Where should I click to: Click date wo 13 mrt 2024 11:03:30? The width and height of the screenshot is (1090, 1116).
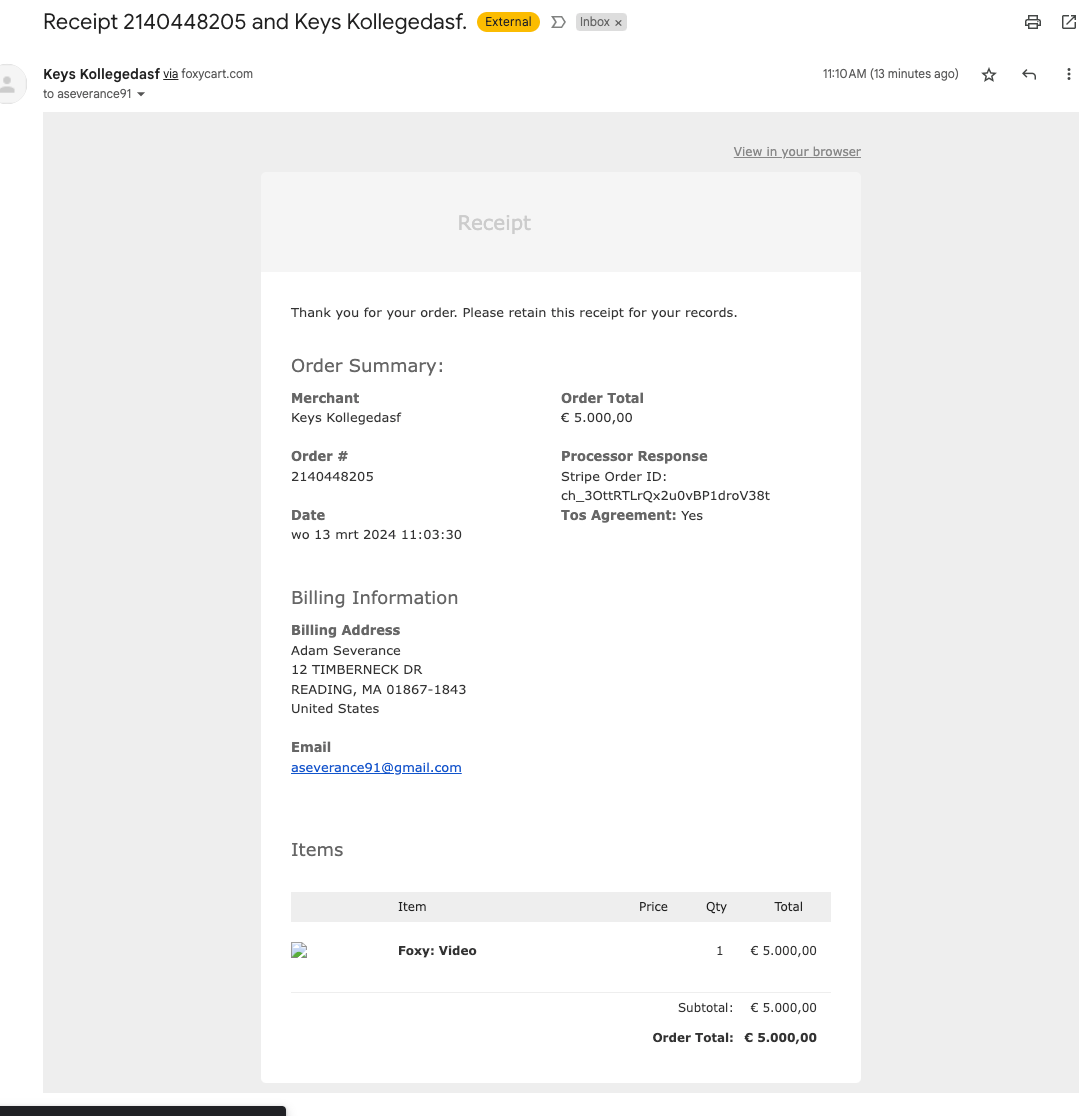(x=376, y=535)
